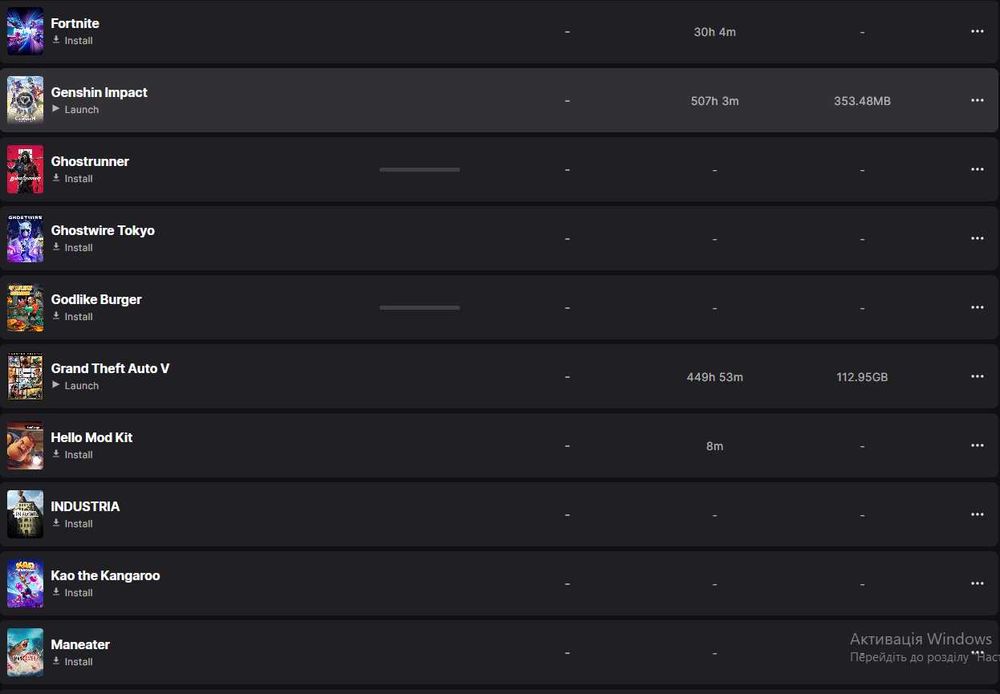This screenshot has width=1000, height=694.
Task: Open the ellipsis menu for INDUSTRIA
Action: (977, 514)
